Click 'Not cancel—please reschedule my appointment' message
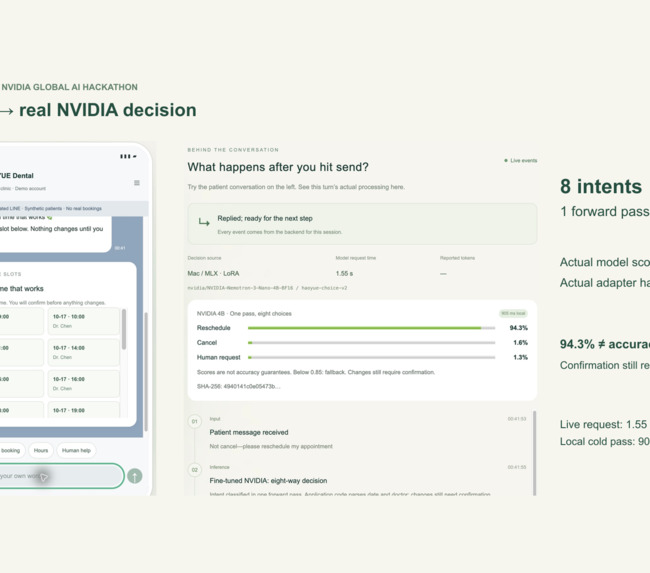Image resolution: width=650 pixels, height=573 pixels. [271, 447]
